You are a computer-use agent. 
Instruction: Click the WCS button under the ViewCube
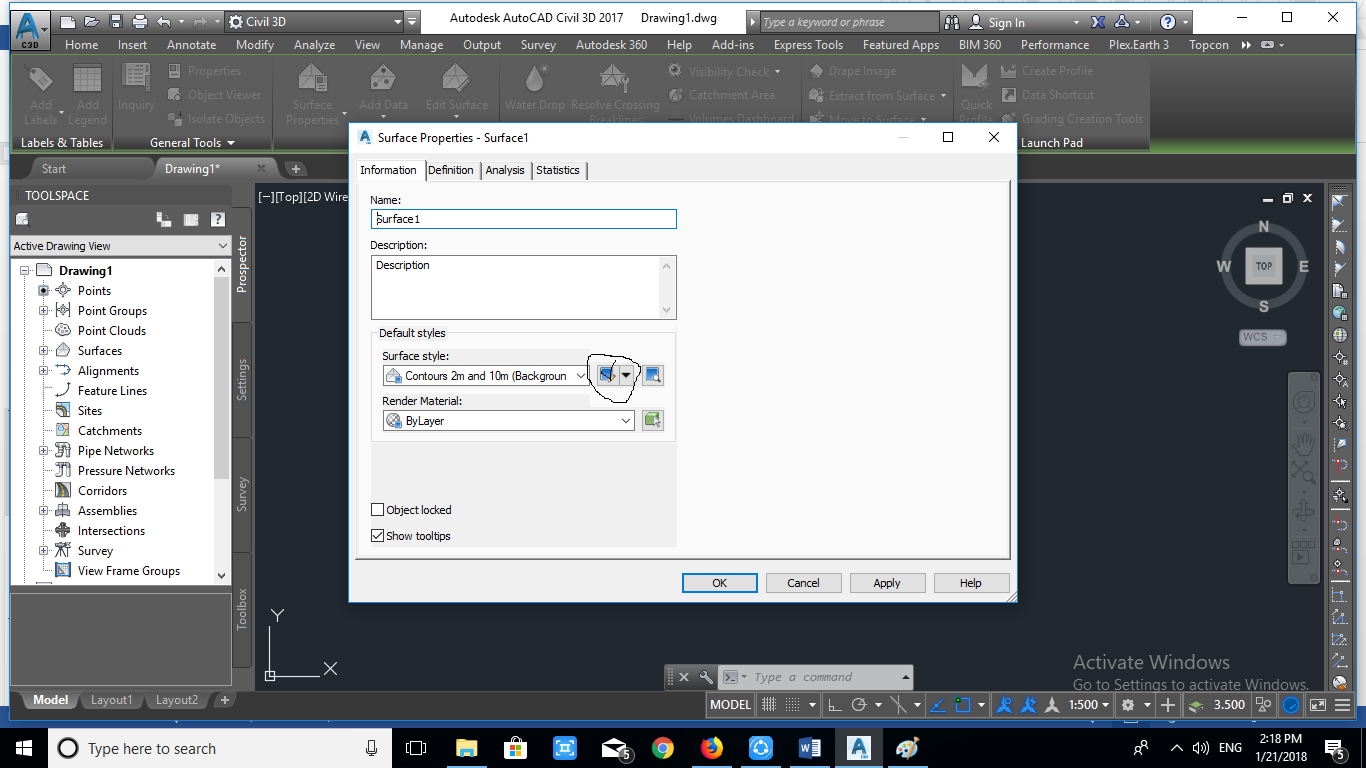[1263, 337]
